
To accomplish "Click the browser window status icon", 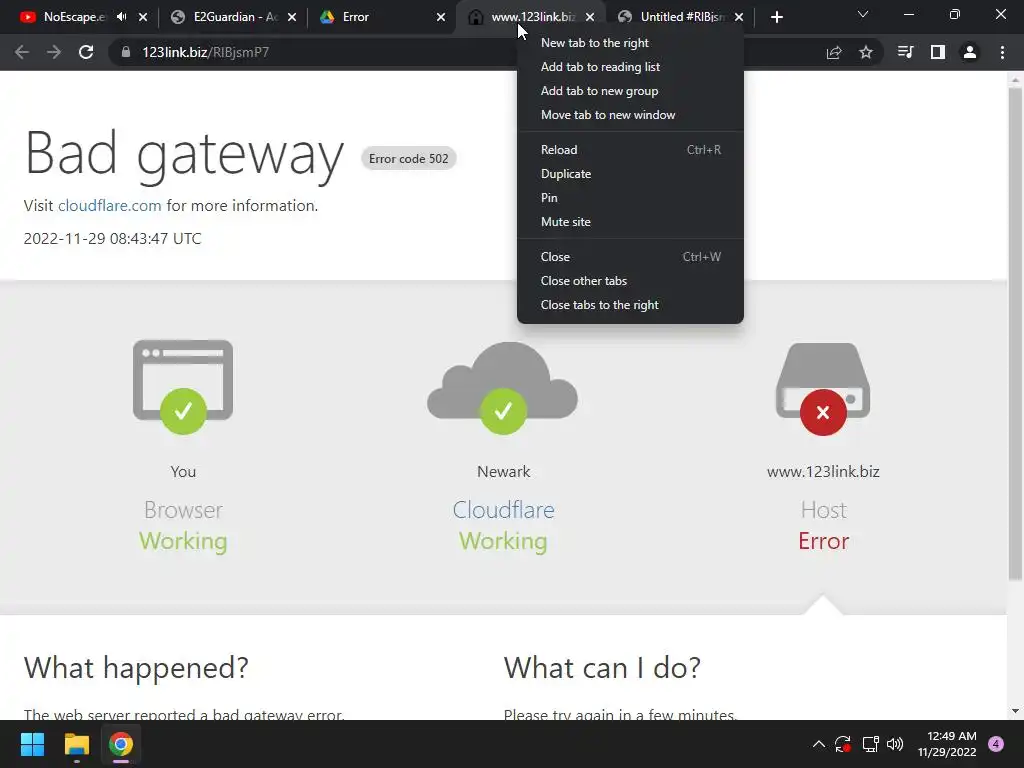I will pos(183,387).
